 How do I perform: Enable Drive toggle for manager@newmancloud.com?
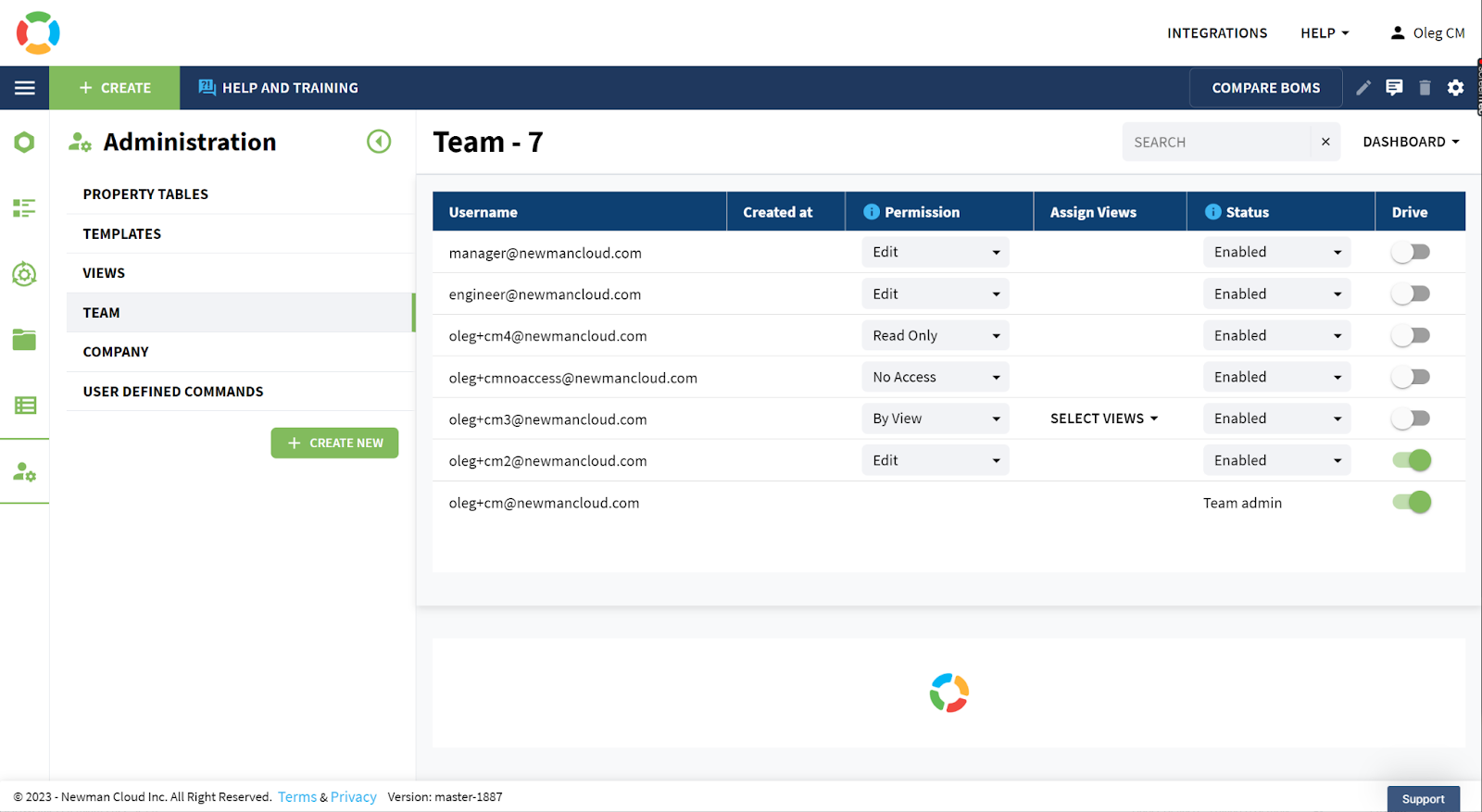[x=1412, y=252]
